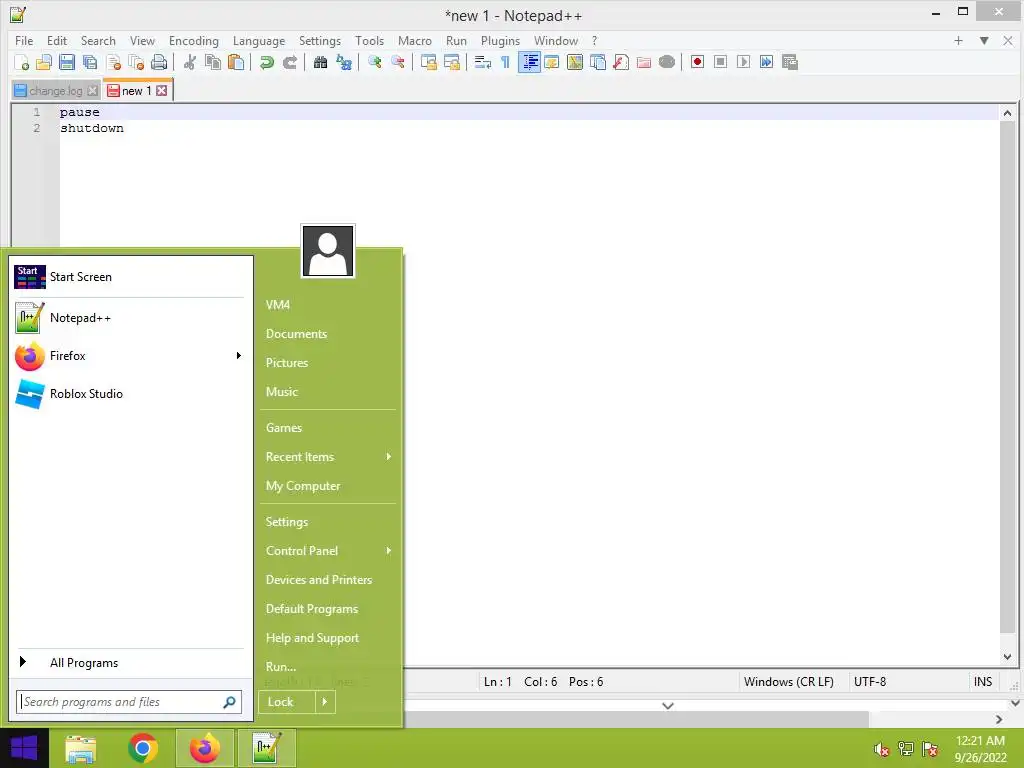Switch to the change.log tab

(56, 91)
